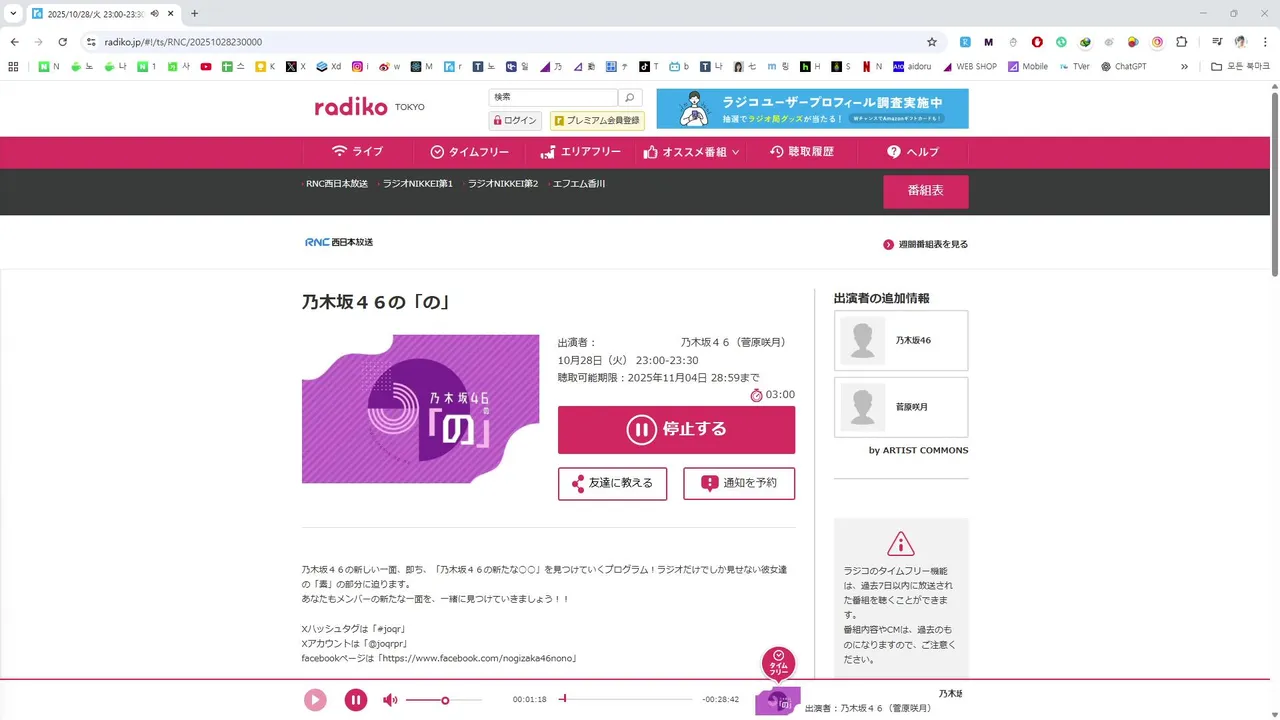Click the page vertical scrollbar

tap(1275, 185)
